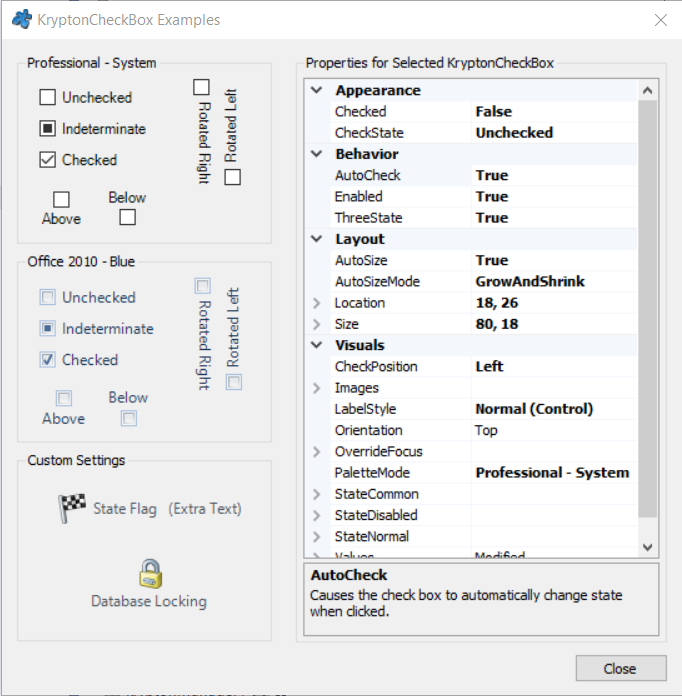Collapse the Appearance category

tap(317, 90)
